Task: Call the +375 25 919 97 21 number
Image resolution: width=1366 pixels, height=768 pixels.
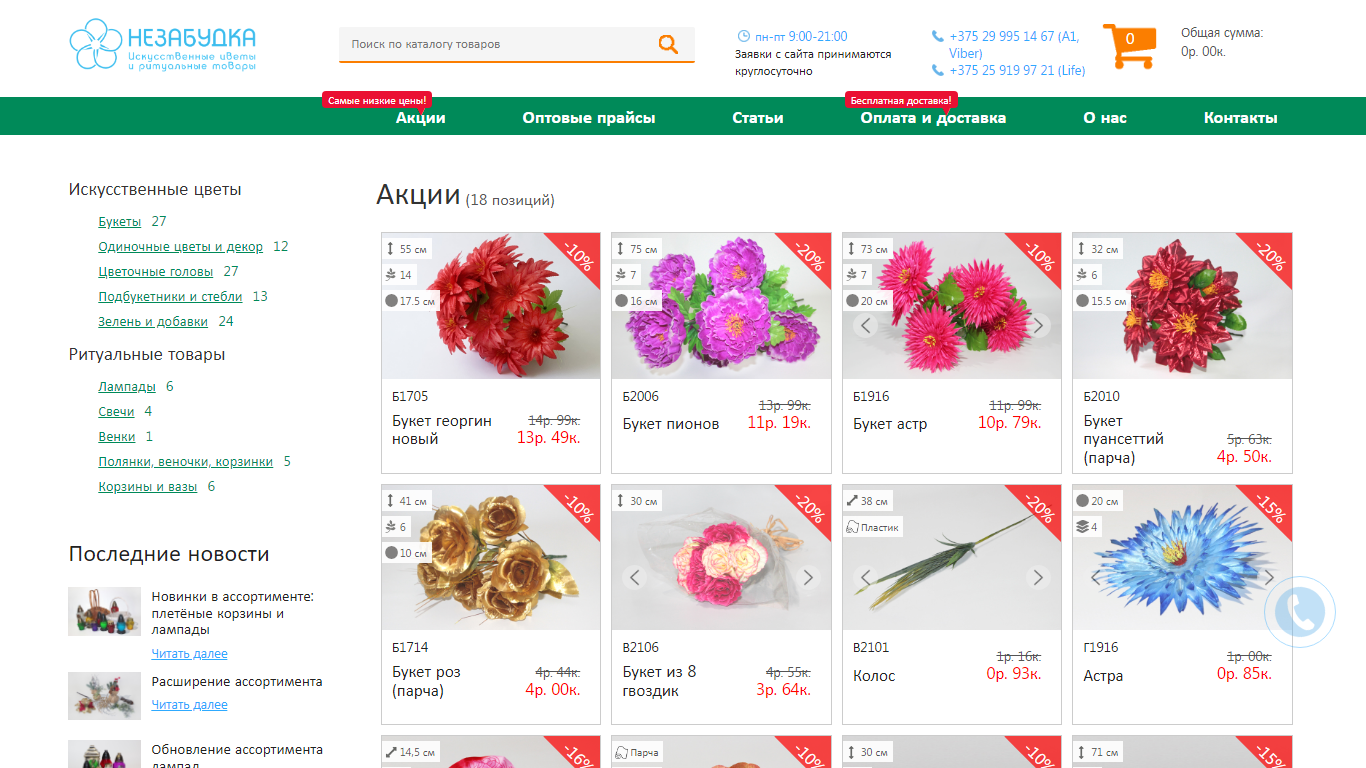Action: pos(1017,70)
